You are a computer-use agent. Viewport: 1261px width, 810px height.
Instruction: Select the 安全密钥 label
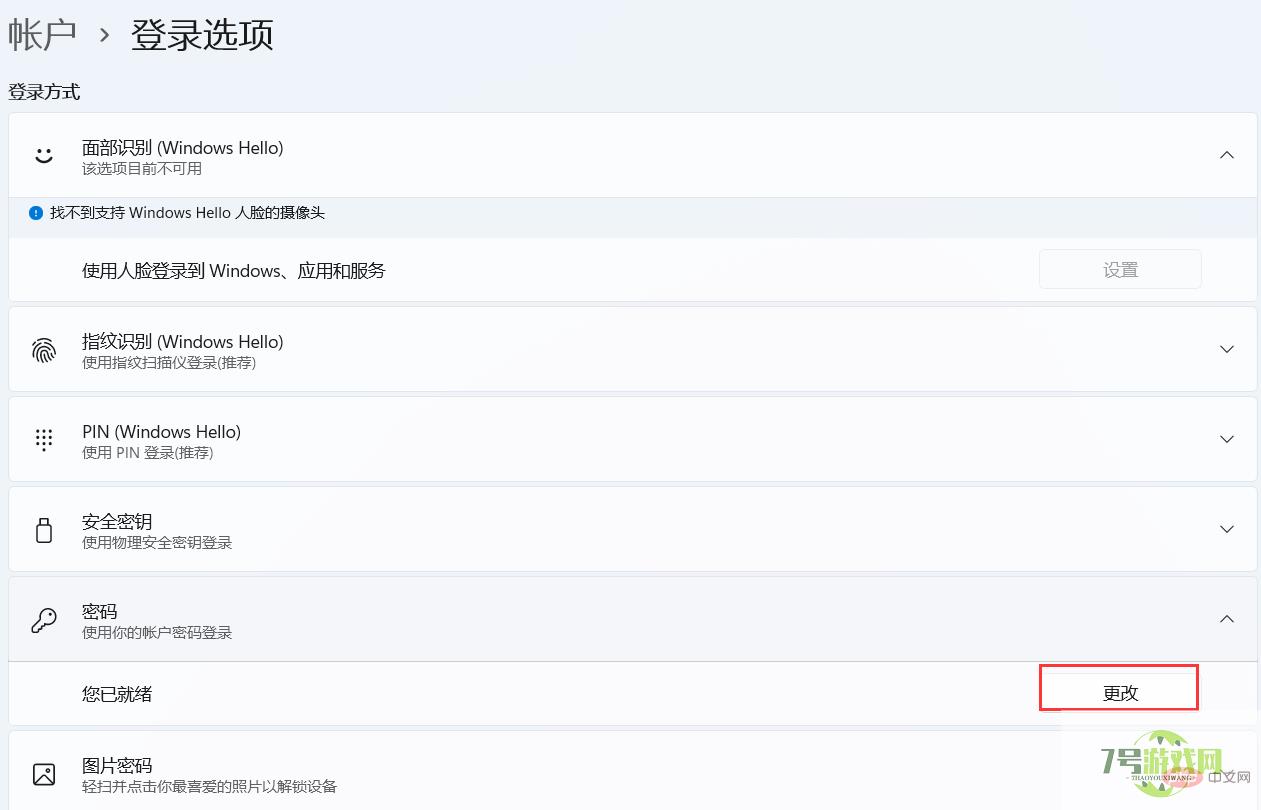pos(117,522)
